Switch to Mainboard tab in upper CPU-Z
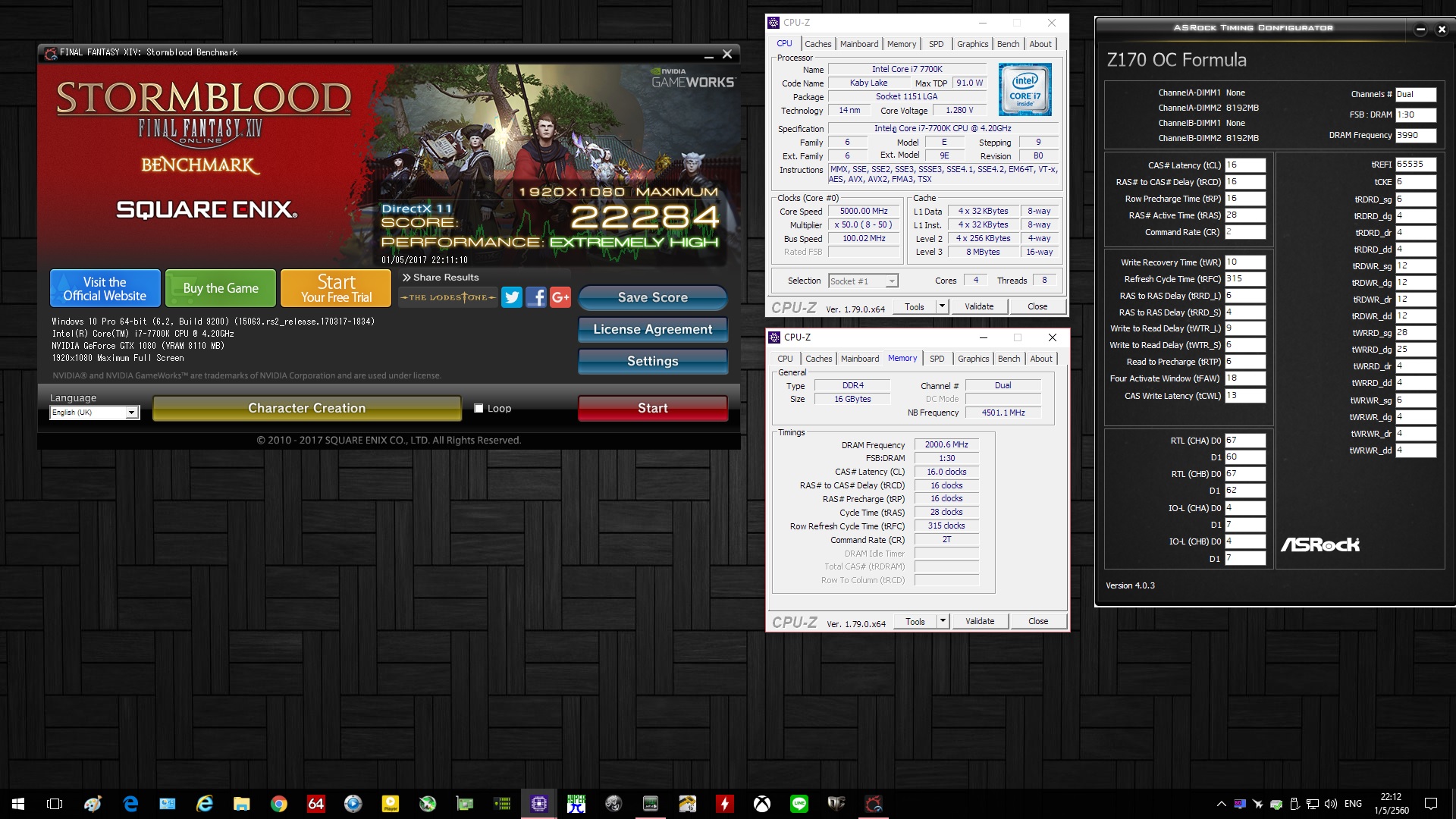Viewport: 1456px width, 819px height. [x=859, y=44]
